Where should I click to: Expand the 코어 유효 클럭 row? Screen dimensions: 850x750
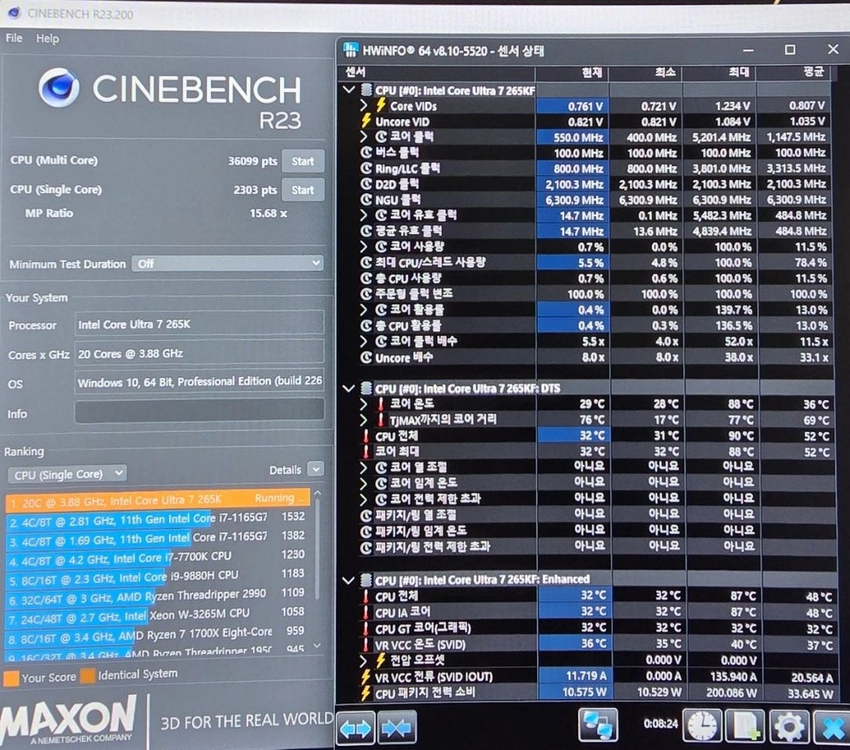tap(364, 215)
